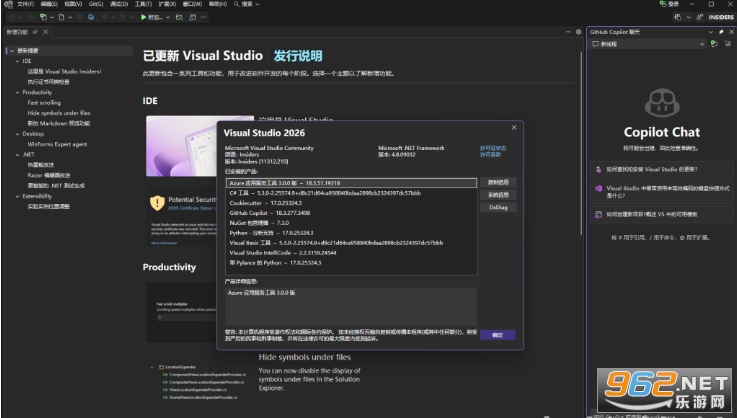737x418 pixels.
Task: Click the DxDiag button in about dialog
Action: coord(498,207)
